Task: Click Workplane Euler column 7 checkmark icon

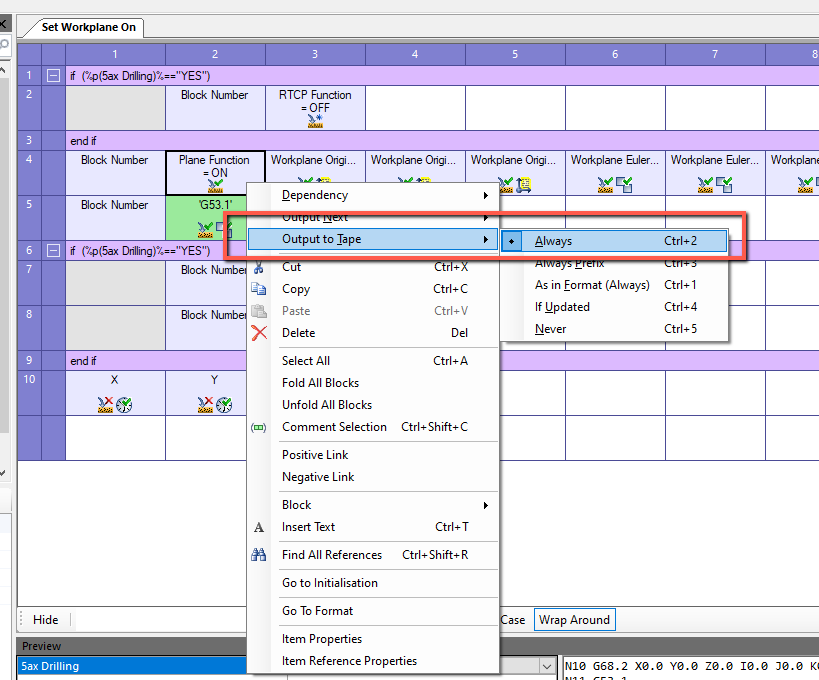Action: click(705, 184)
